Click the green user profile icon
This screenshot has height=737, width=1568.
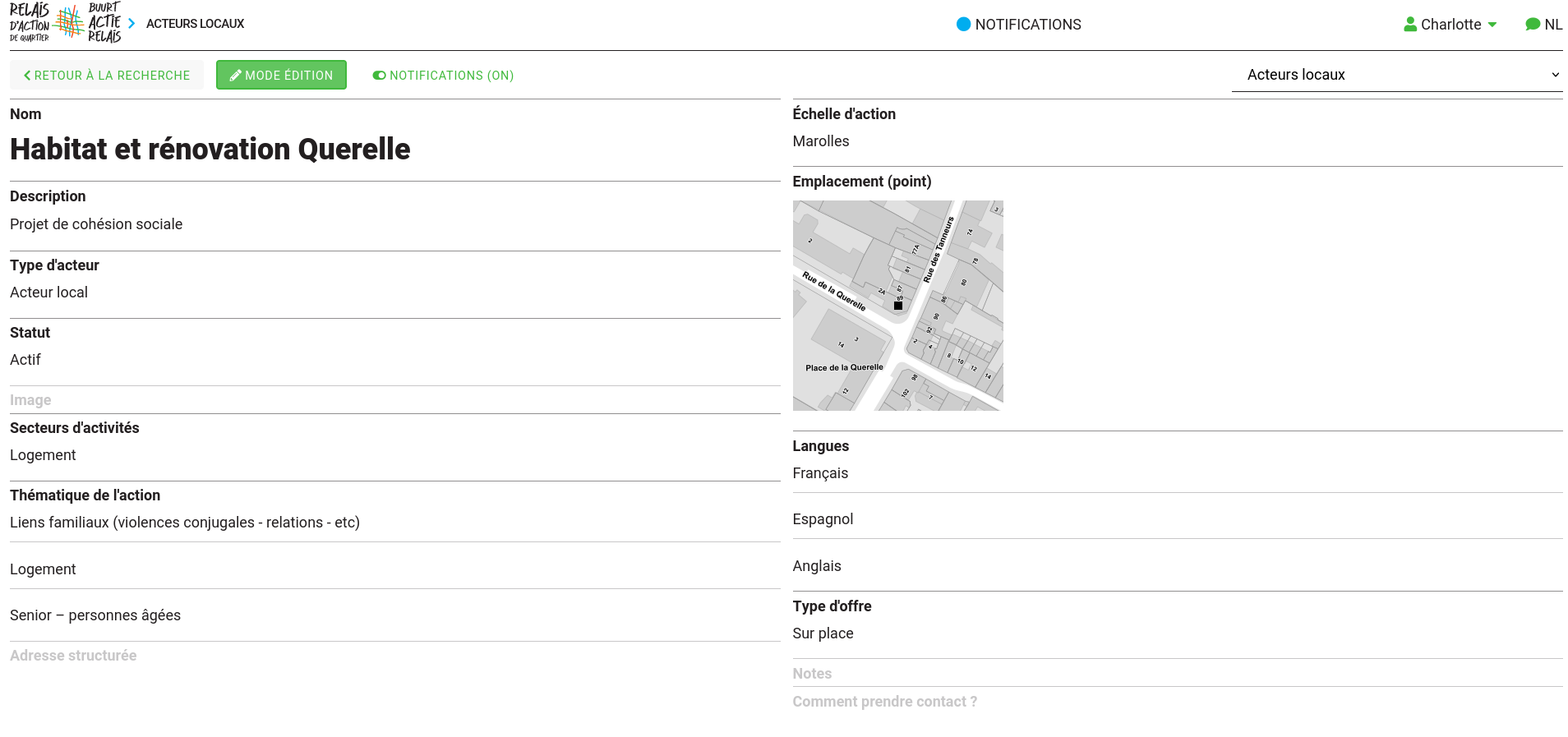tap(1410, 25)
